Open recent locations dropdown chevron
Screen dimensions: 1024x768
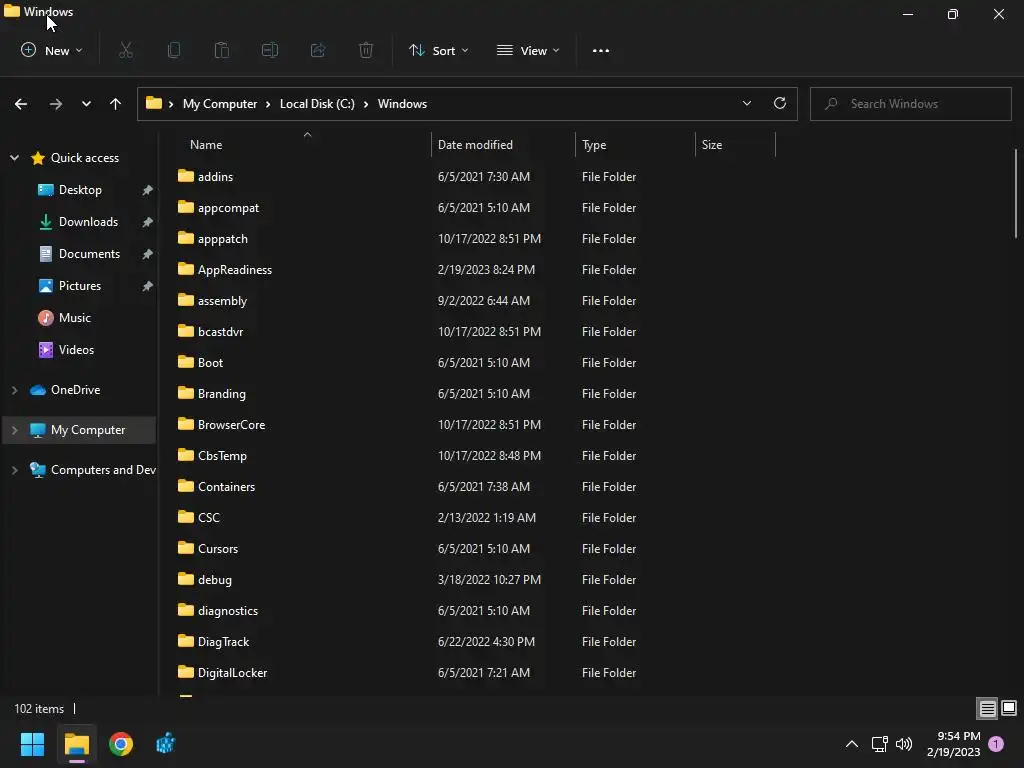pos(86,104)
